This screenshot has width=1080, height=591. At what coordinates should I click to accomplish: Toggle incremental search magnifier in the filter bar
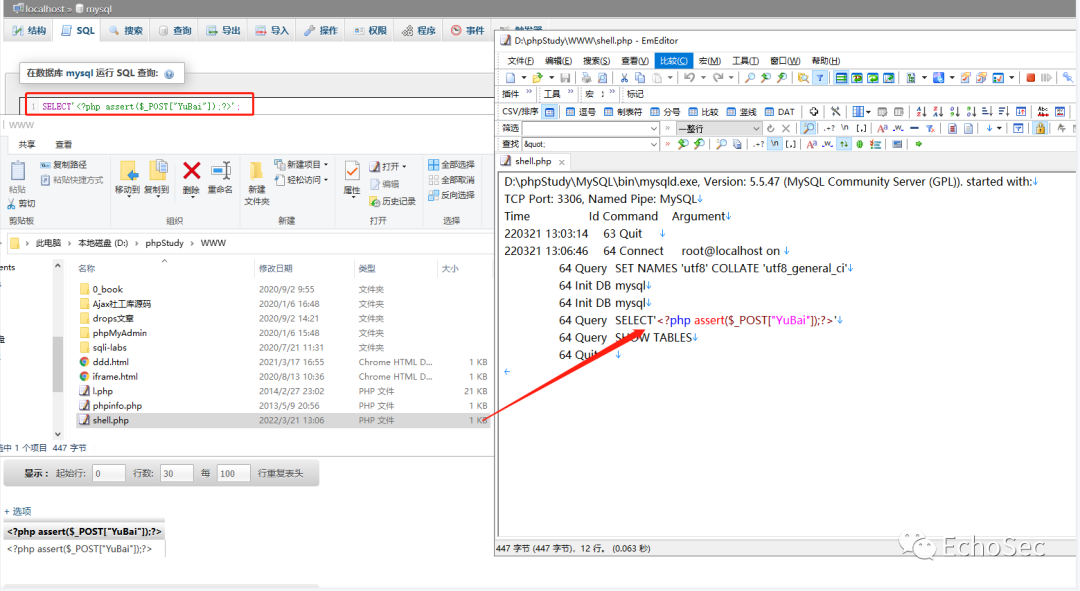click(x=809, y=128)
